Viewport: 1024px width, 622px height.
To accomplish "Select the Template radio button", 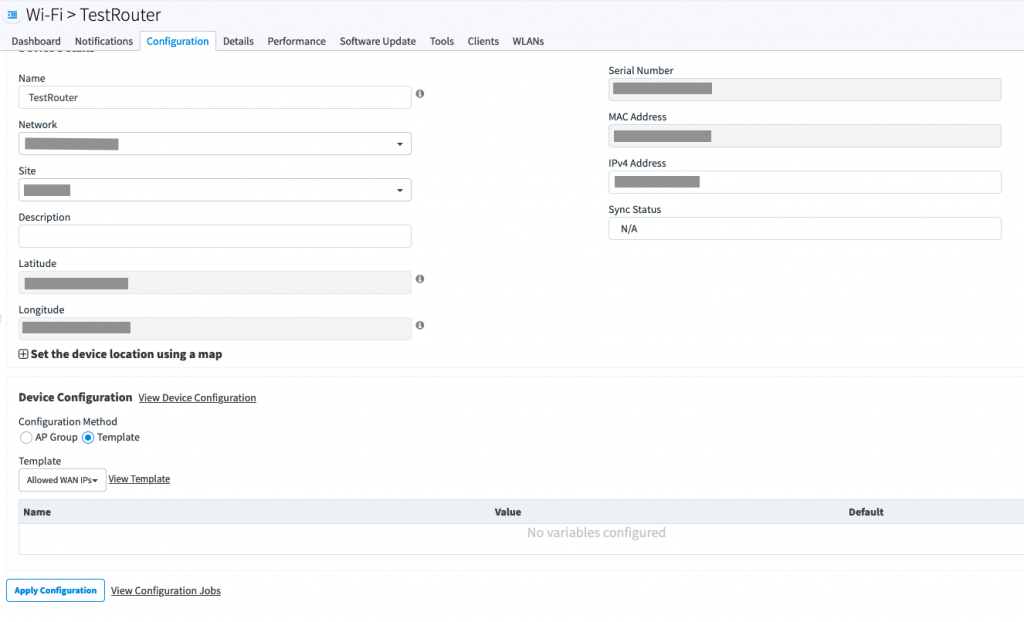I will click(x=88, y=437).
